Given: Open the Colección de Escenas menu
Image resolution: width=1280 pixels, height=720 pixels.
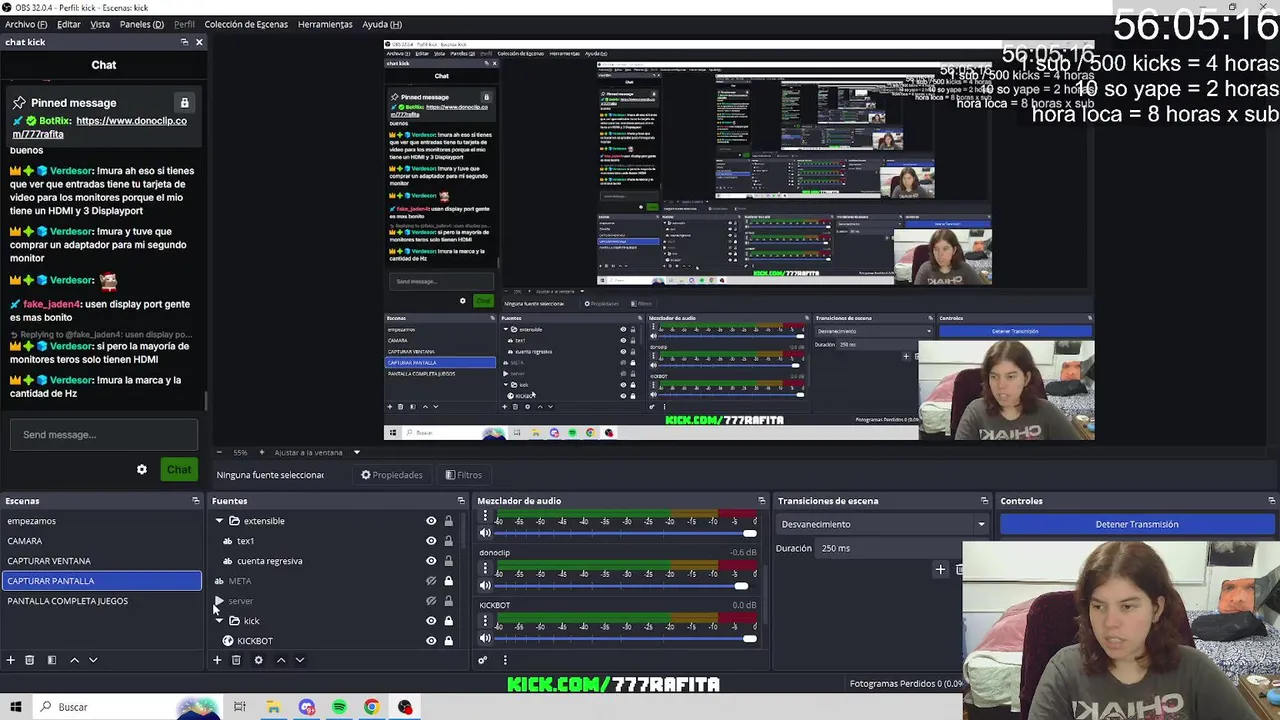Looking at the screenshot, I should pos(246,24).
